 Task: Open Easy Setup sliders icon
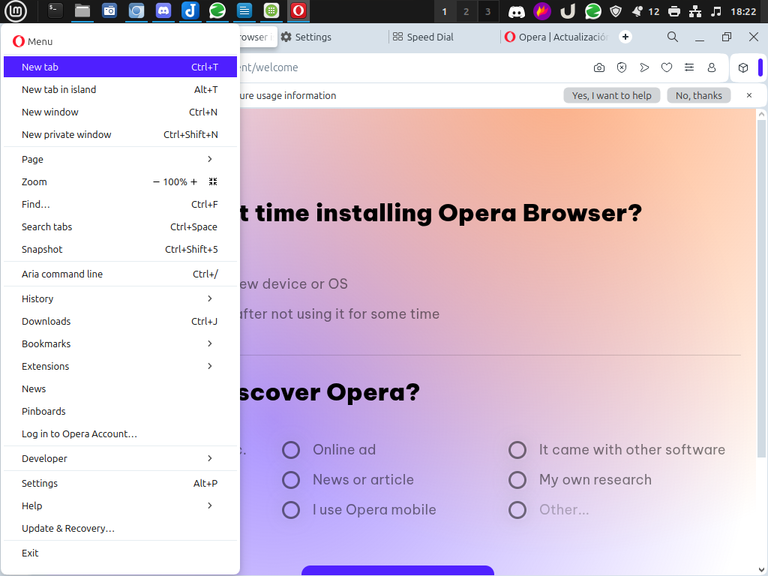[689, 68]
